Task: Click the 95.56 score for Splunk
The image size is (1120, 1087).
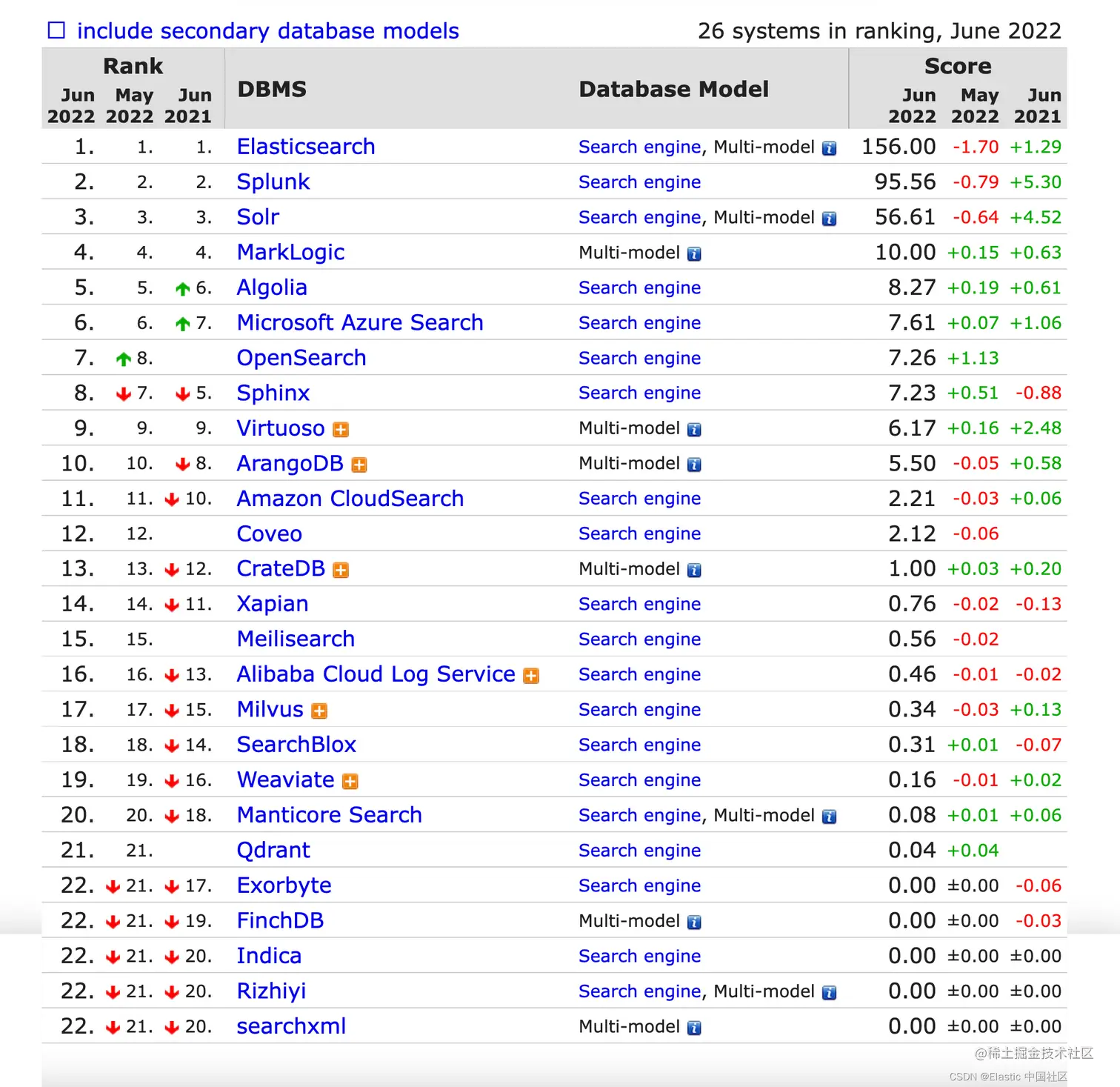Action: (x=905, y=182)
